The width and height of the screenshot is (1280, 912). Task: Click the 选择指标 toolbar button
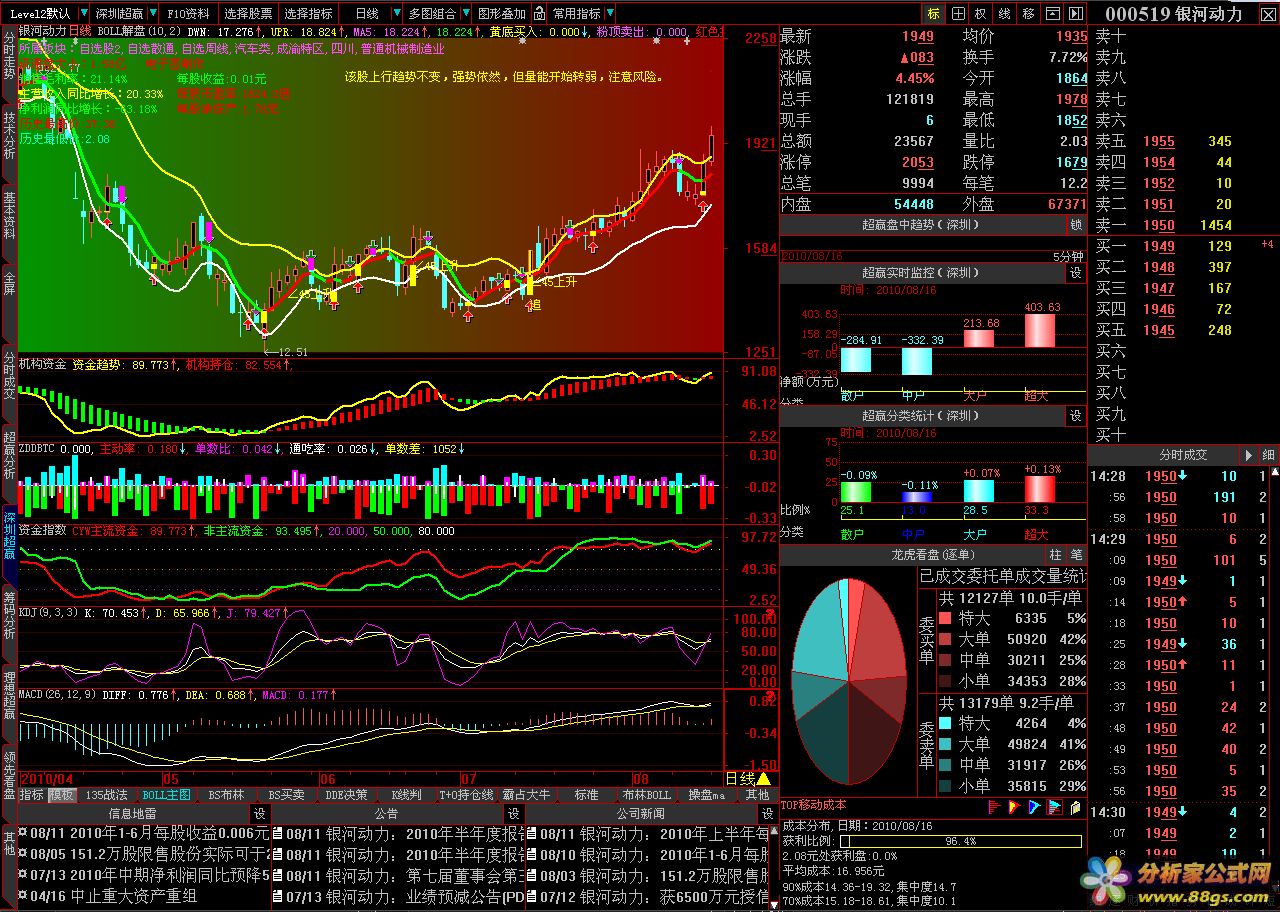coord(308,14)
